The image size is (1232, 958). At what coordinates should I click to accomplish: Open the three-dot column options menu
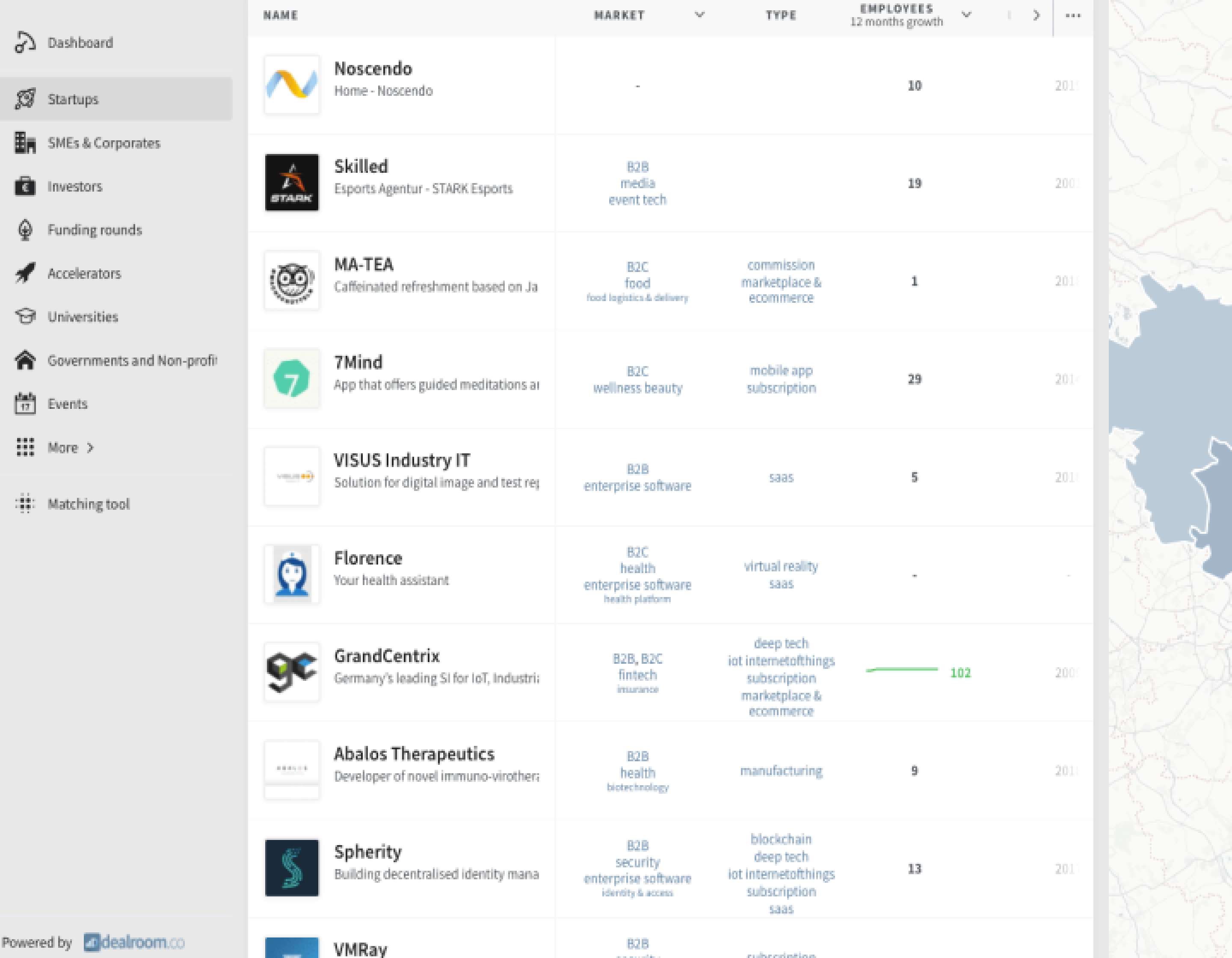click(x=1073, y=16)
